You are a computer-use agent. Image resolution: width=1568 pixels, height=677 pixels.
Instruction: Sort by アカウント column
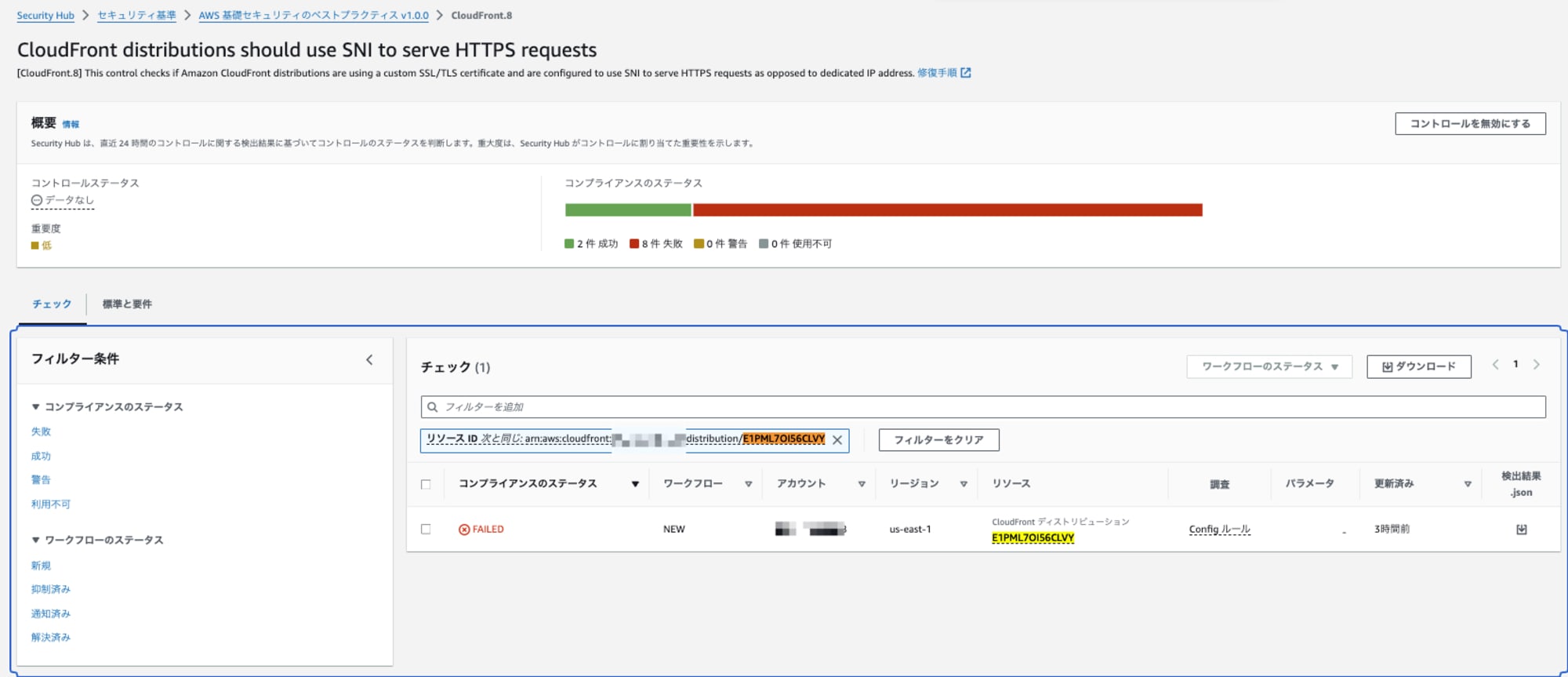click(x=861, y=484)
